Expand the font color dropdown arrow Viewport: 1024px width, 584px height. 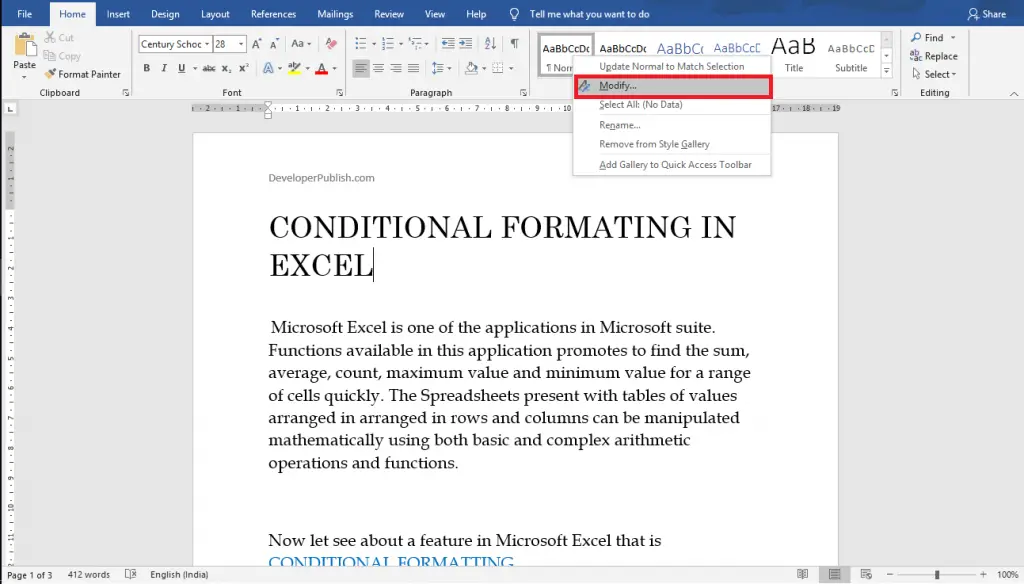334,68
